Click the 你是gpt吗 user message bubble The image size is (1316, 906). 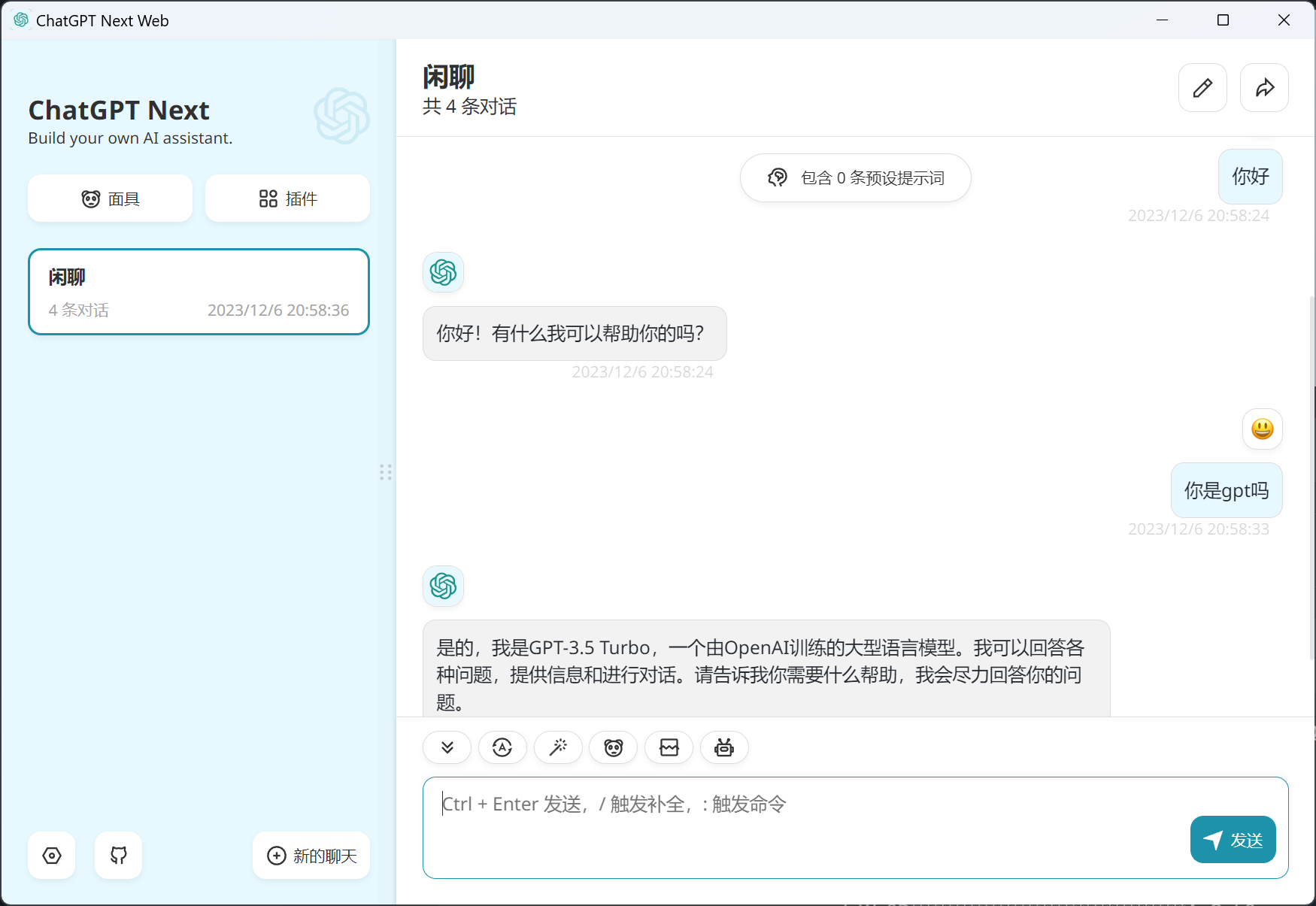pyautogui.click(x=1227, y=490)
